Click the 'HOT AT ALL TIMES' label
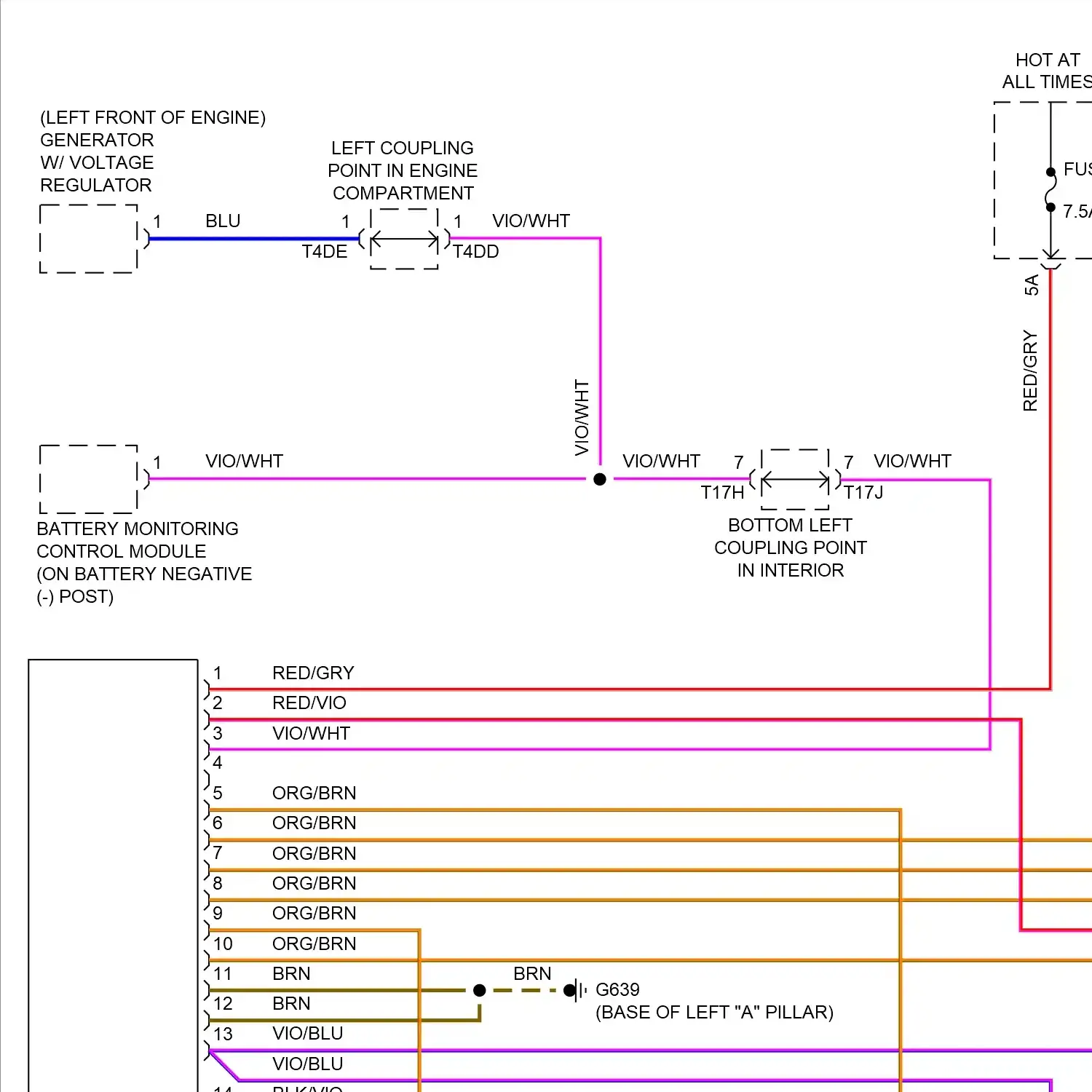Viewport: 1092px width, 1092px height. [x=1047, y=71]
